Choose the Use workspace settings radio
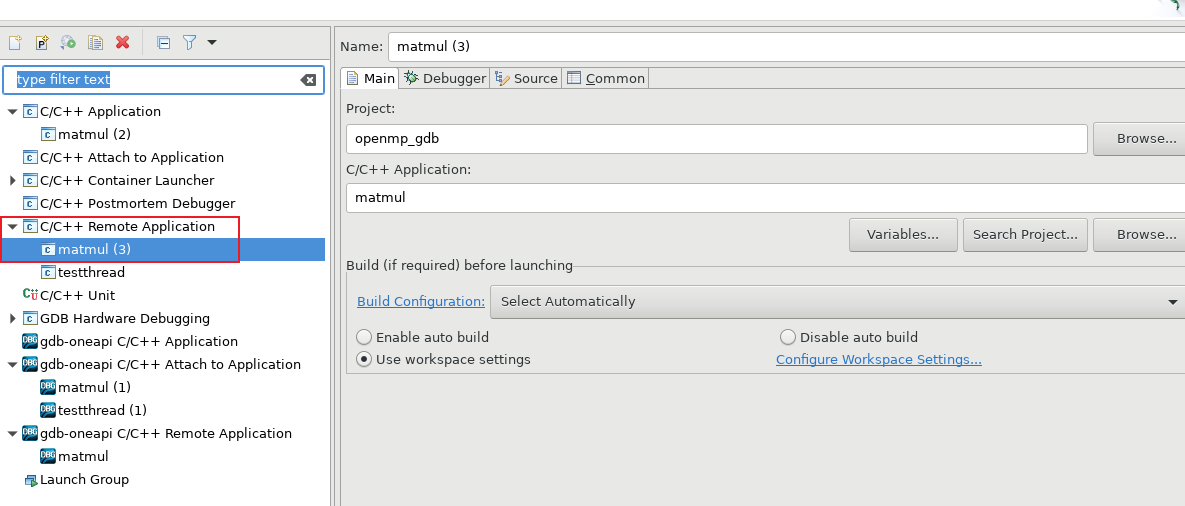Viewport: 1185px width, 506px height. [x=364, y=359]
